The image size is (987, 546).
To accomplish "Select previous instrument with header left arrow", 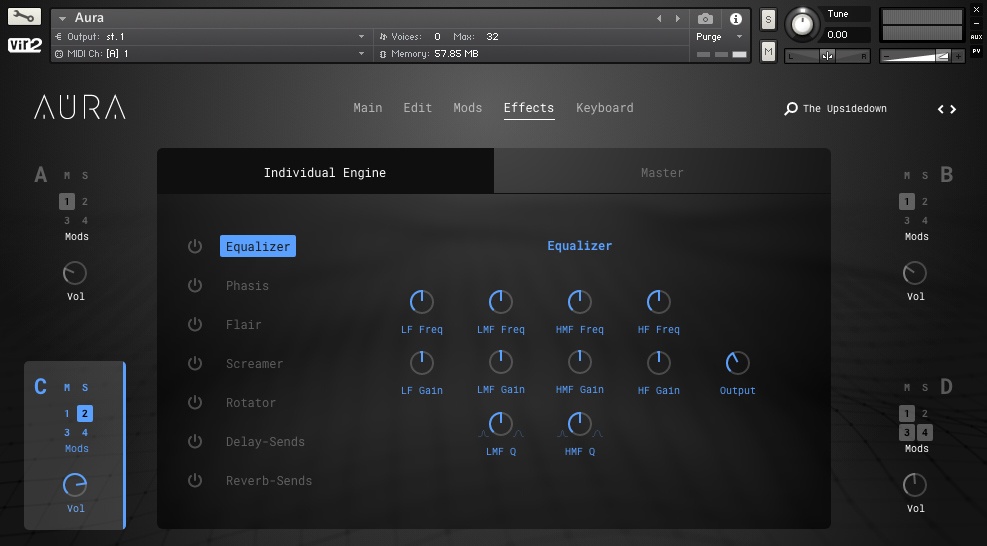I will pos(659,19).
